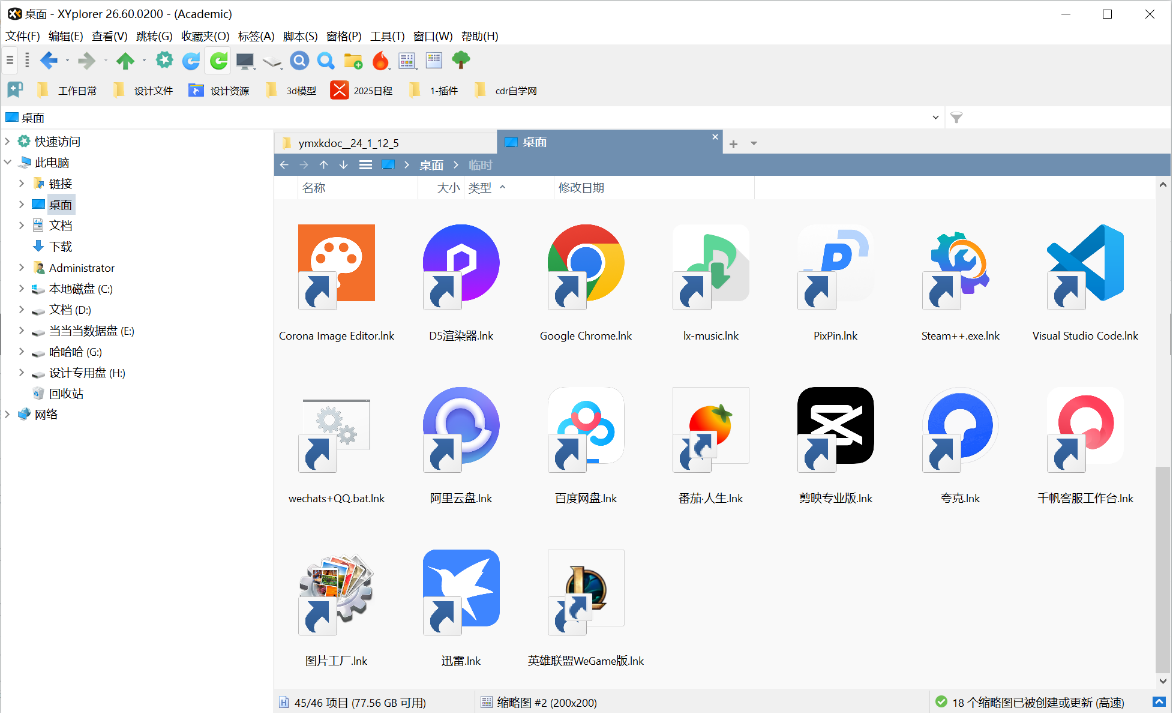Click the details list view toolbar icon
The width and height of the screenshot is (1172, 713).
point(434,61)
